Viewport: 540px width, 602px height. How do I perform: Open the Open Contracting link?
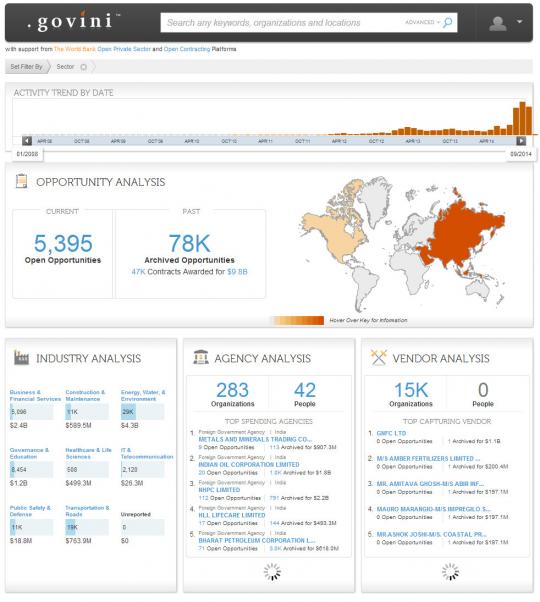pyautogui.click(x=187, y=49)
